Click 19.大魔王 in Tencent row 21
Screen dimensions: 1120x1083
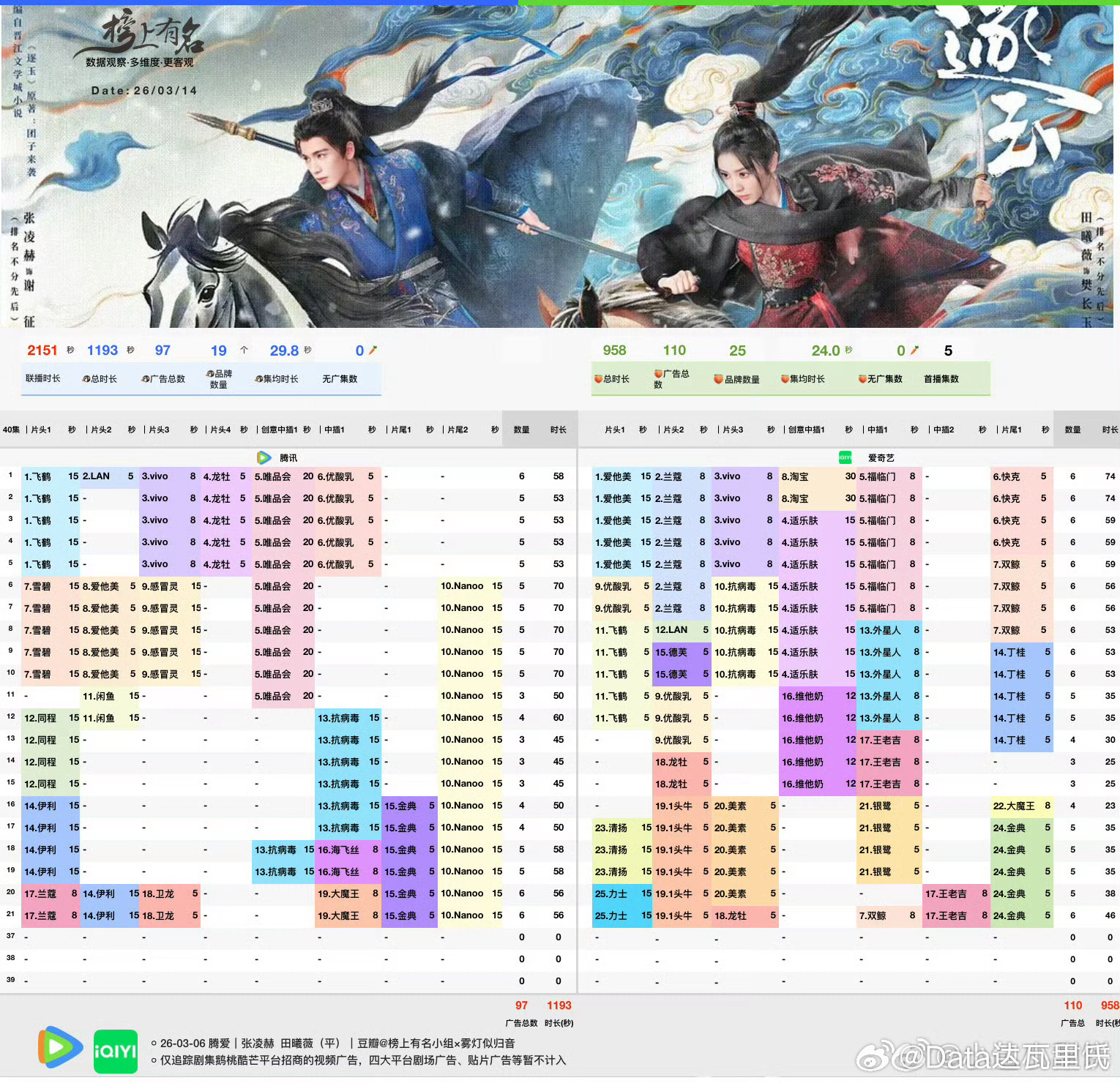click(x=338, y=915)
